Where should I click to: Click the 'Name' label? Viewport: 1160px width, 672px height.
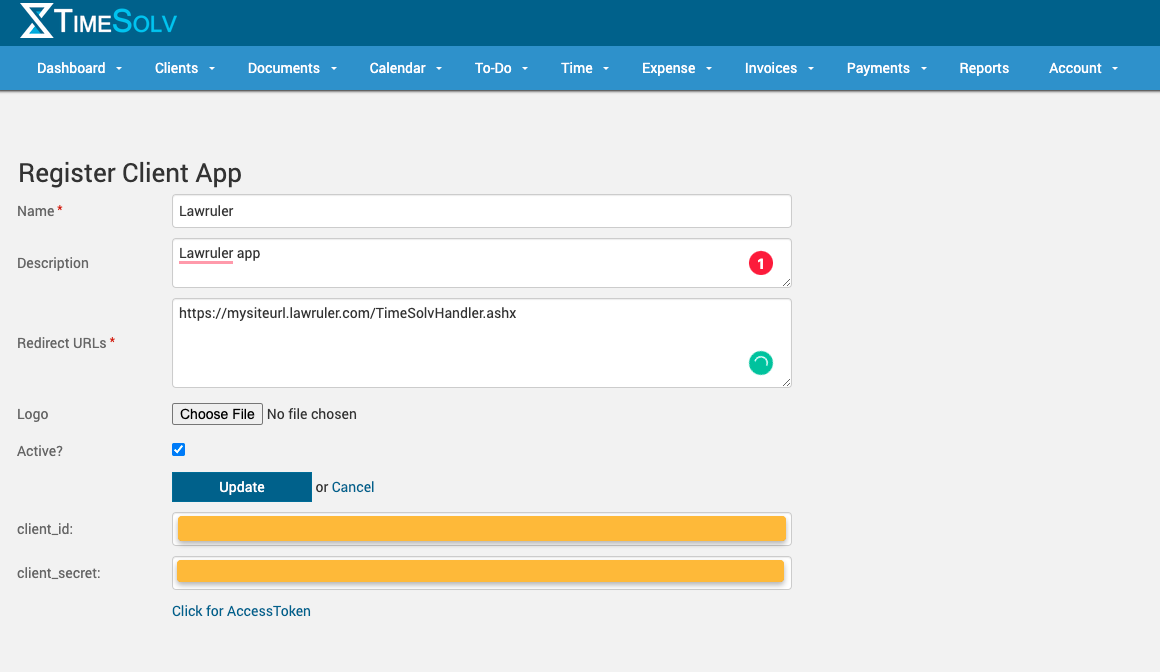coord(36,211)
